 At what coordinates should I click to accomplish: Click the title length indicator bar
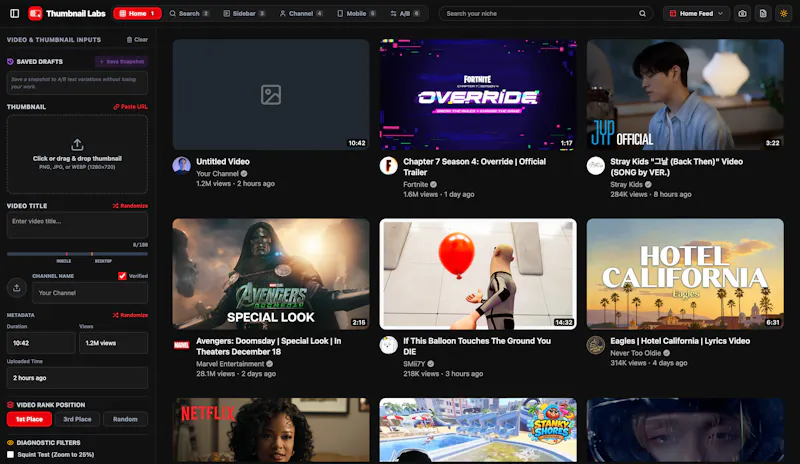point(77,253)
